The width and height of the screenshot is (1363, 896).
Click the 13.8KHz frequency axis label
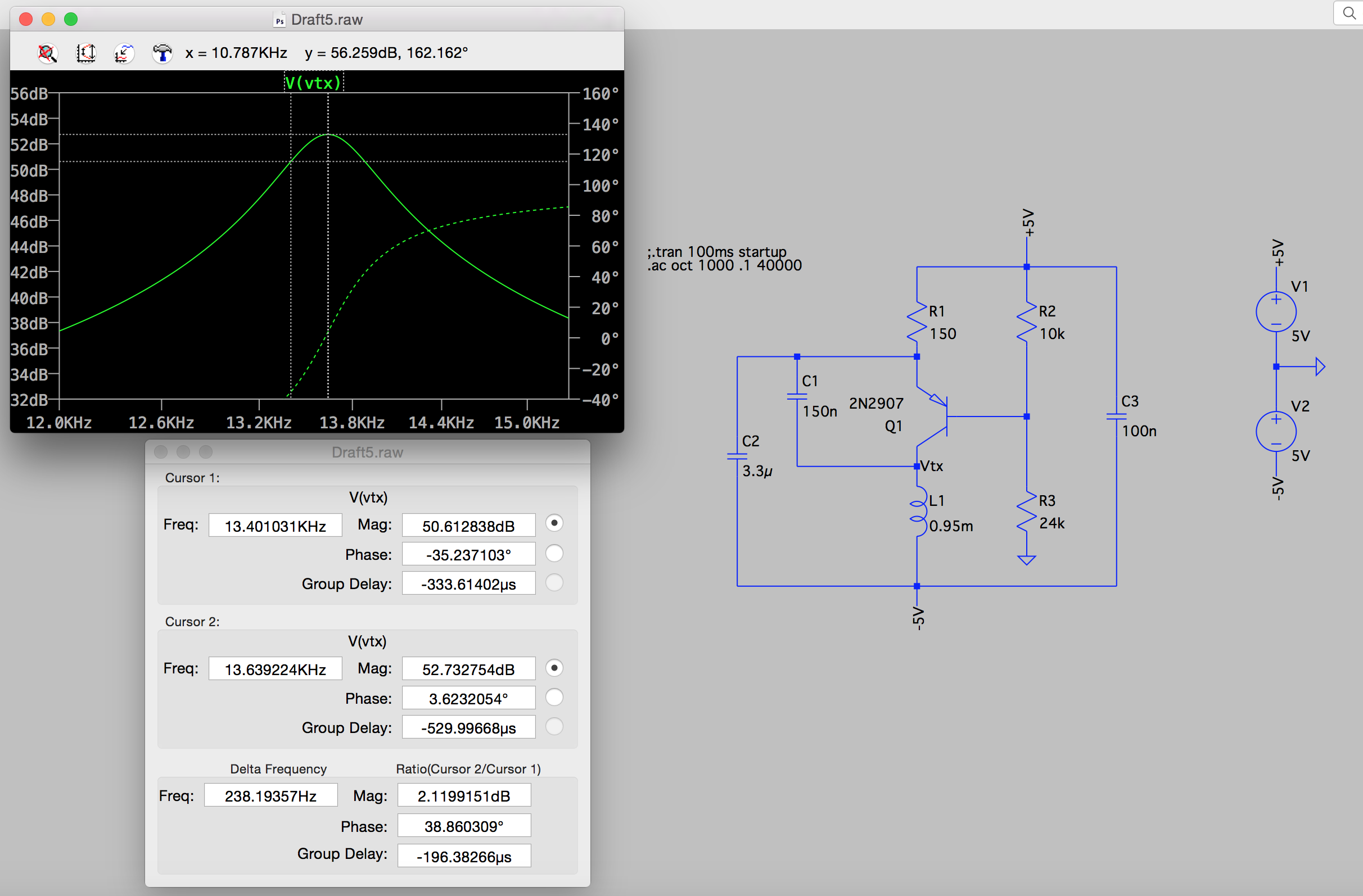[351, 423]
